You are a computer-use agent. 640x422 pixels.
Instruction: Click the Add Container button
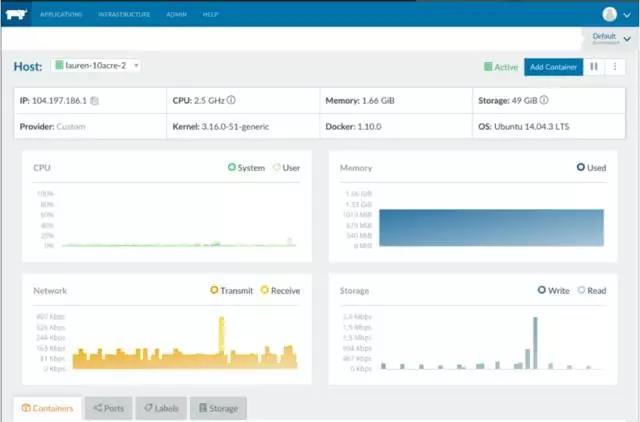pos(552,67)
